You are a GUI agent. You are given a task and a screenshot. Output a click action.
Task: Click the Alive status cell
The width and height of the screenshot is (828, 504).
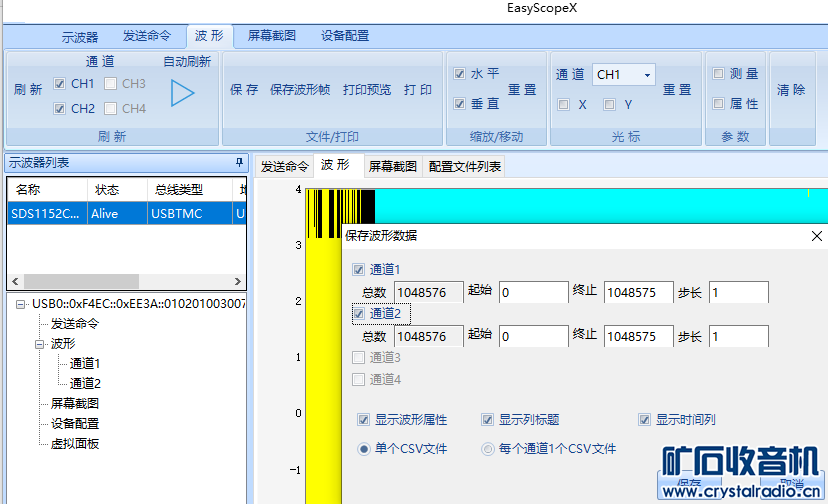pos(117,213)
